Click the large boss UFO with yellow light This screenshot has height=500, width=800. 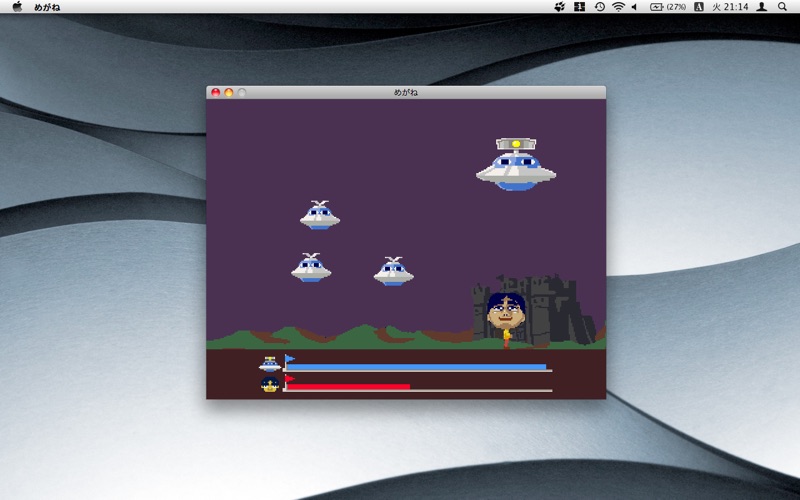(516, 165)
